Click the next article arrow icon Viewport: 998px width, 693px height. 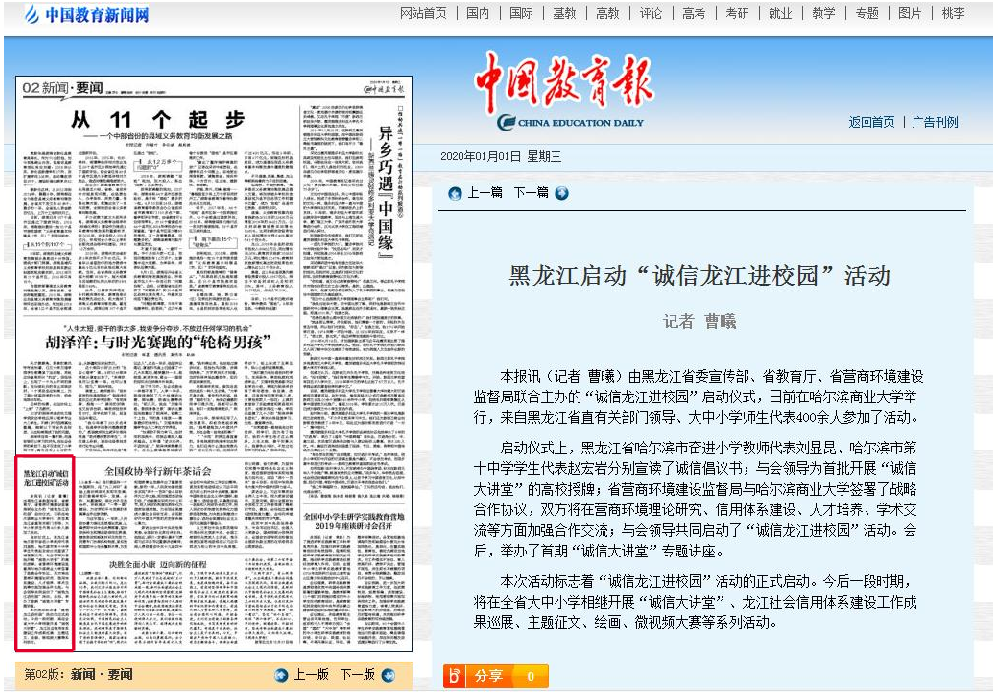point(561,193)
